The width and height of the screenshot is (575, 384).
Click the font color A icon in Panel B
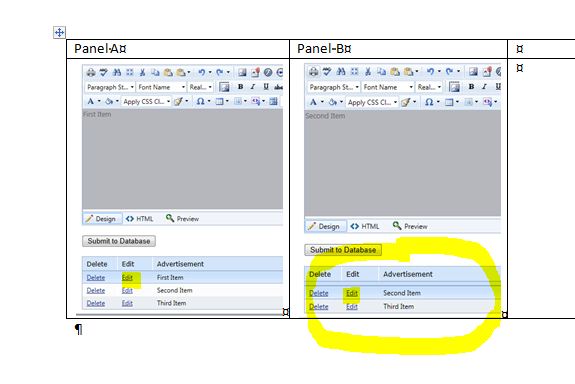[313, 102]
